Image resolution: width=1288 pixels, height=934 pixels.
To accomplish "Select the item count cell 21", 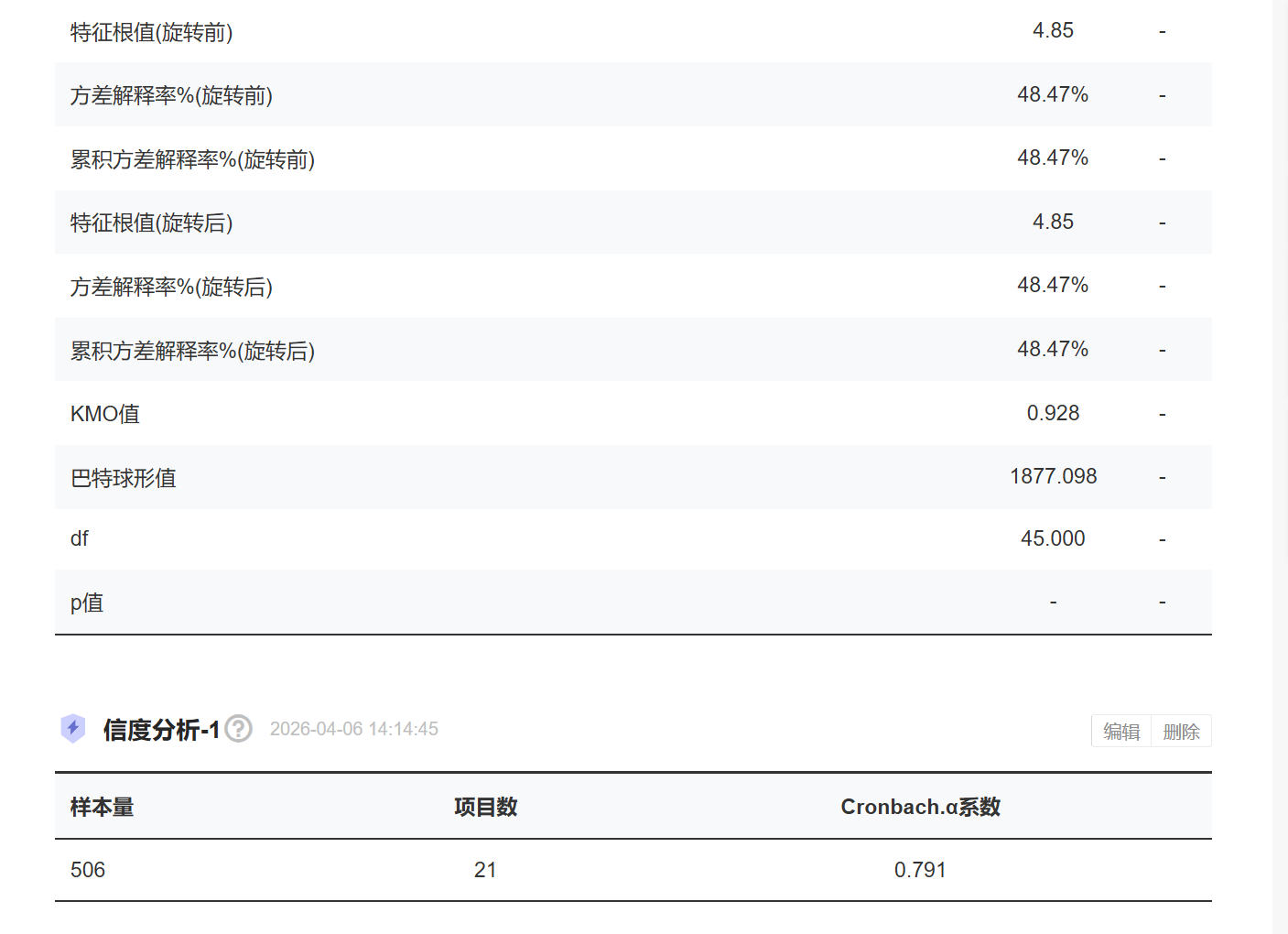I will [485, 870].
